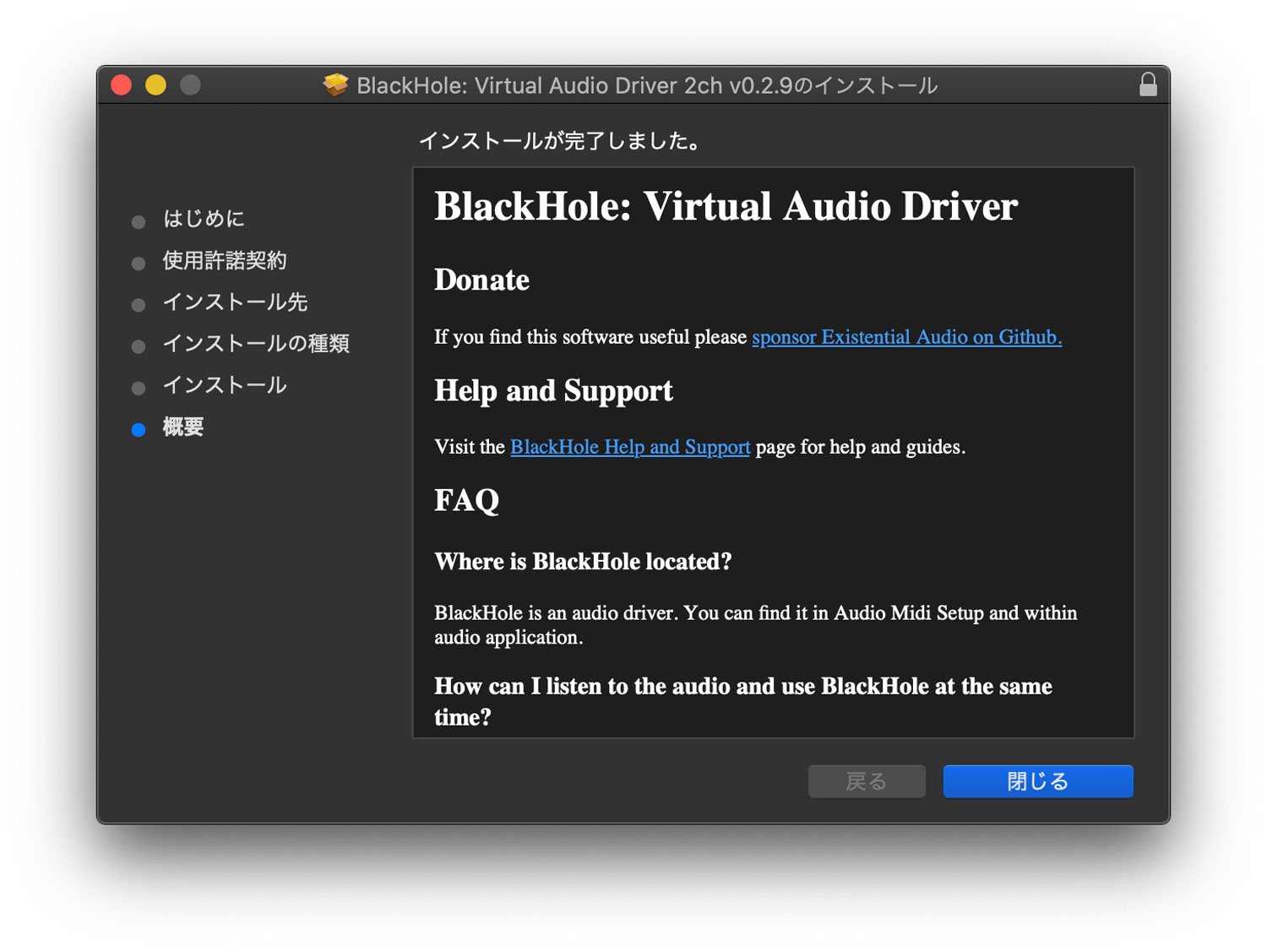
Task: Click the greyed-out 戻る (Back) button
Action: [867, 781]
